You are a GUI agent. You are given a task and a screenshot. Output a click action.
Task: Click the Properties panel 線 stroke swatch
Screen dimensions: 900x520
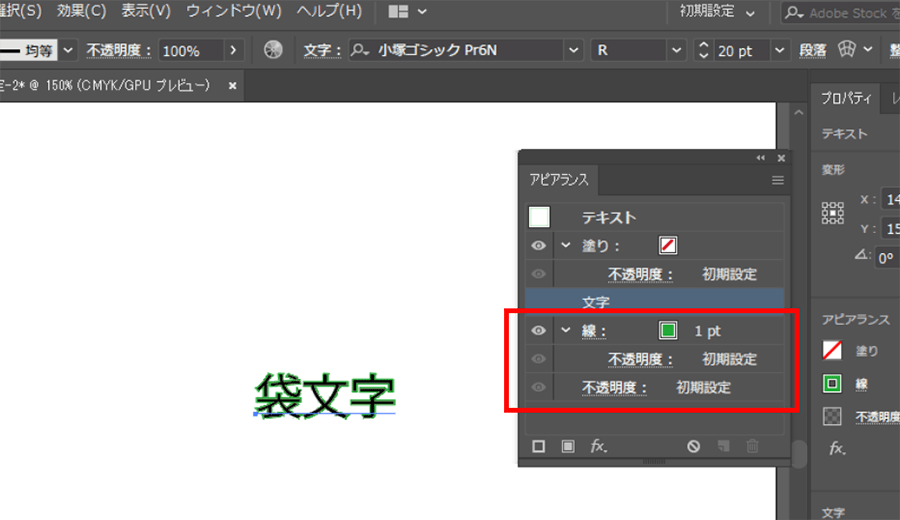832,383
